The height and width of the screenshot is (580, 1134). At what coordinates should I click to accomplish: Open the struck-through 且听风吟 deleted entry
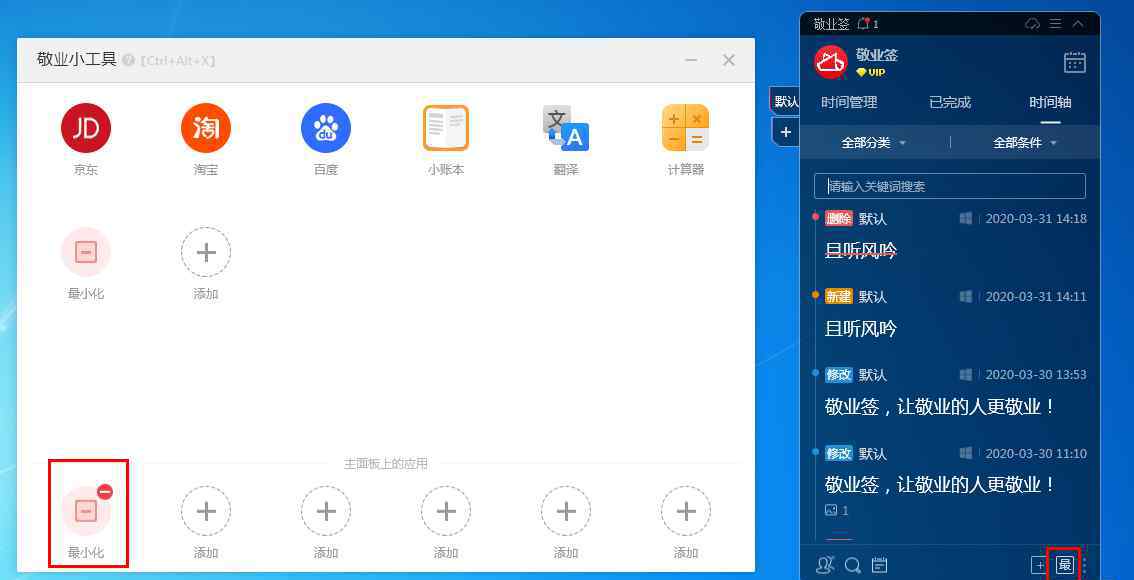861,251
